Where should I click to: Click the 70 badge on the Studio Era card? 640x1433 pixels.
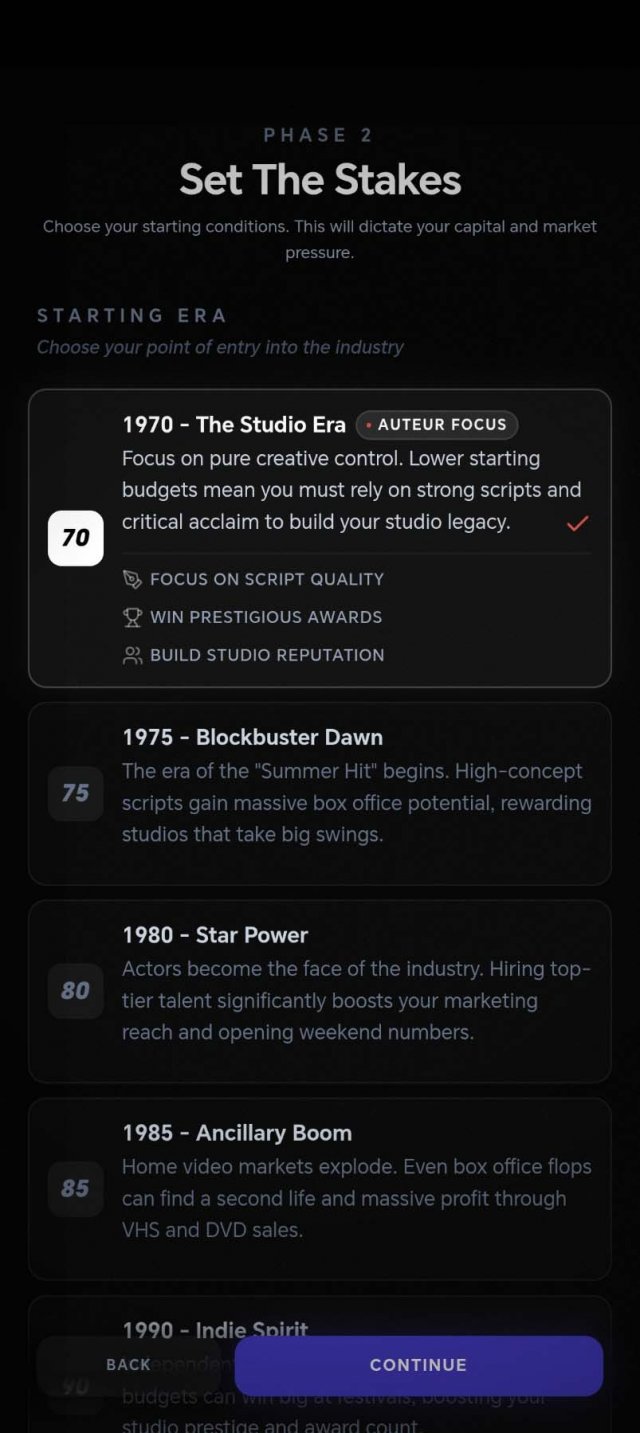(x=75, y=537)
